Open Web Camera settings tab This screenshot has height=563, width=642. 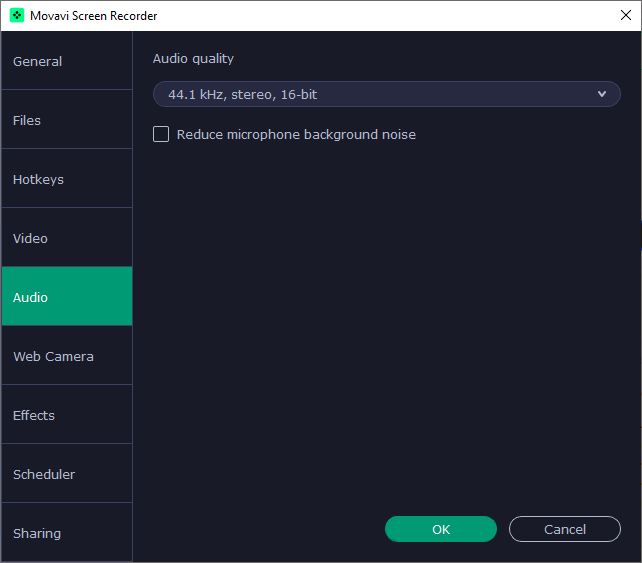67,355
